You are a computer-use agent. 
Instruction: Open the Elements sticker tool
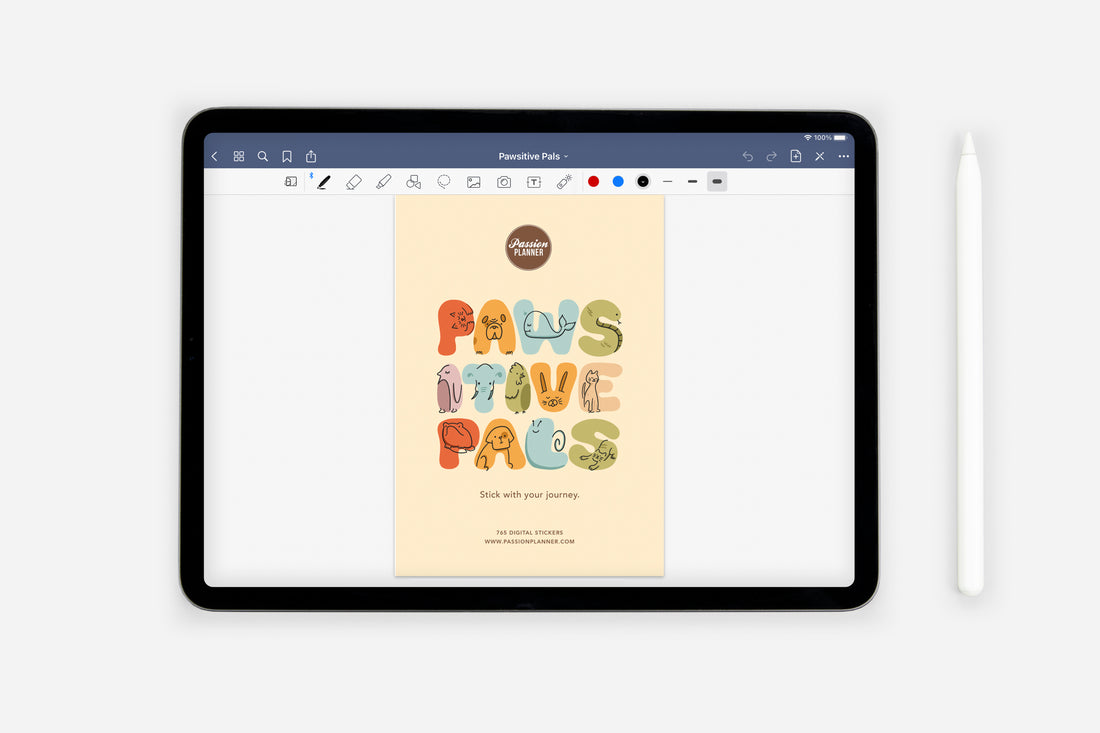coord(562,181)
